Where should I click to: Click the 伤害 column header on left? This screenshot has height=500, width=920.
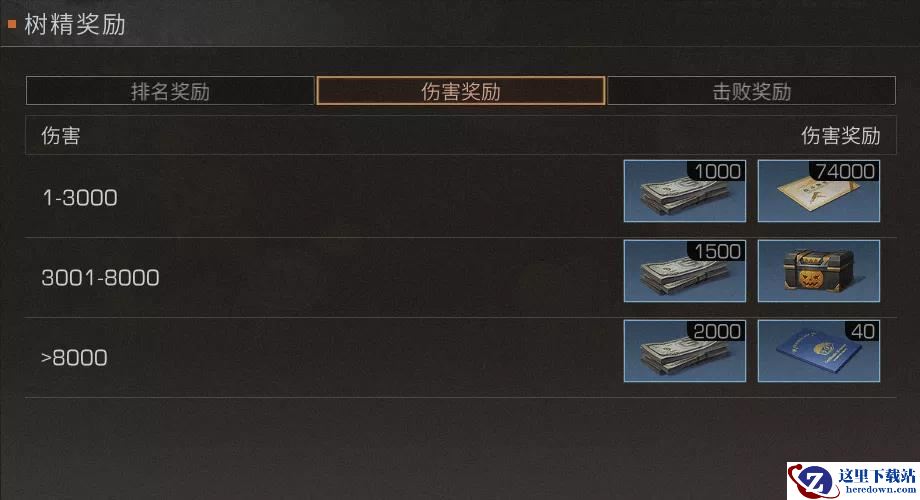pos(60,136)
